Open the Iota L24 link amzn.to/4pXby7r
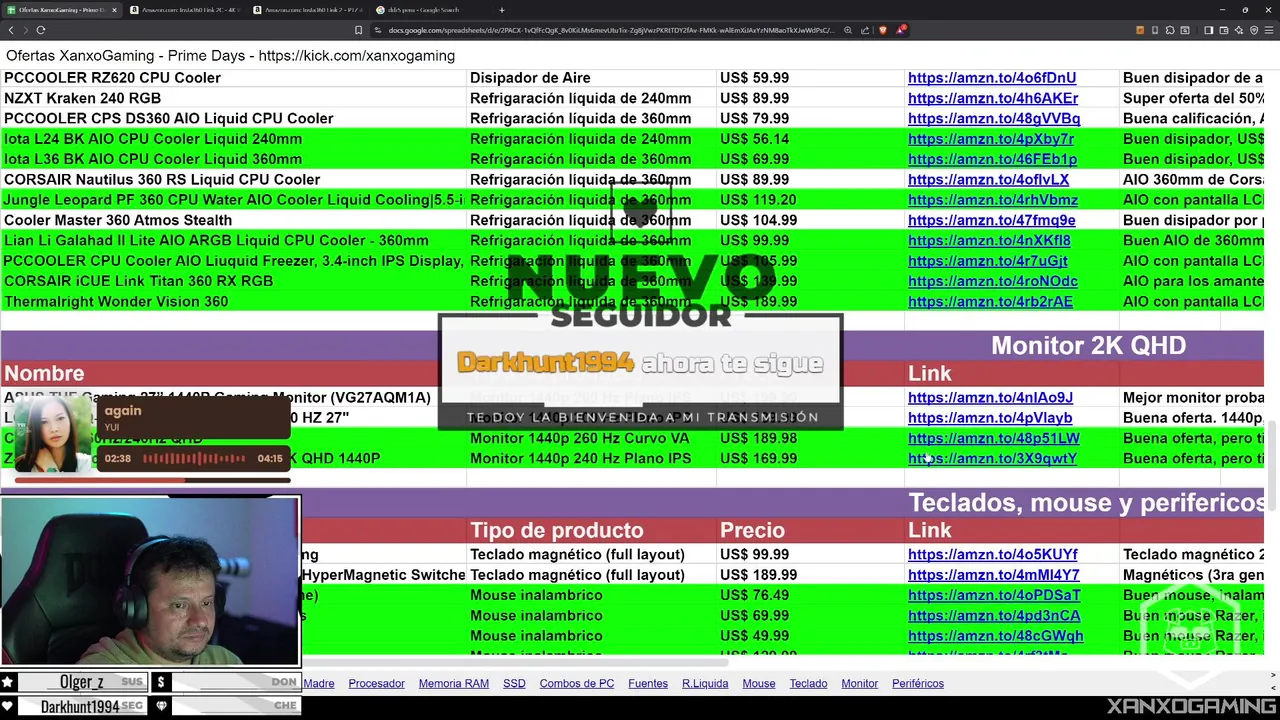Image resolution: width=1280 pixels, height=720 pixels. (991, 139)
